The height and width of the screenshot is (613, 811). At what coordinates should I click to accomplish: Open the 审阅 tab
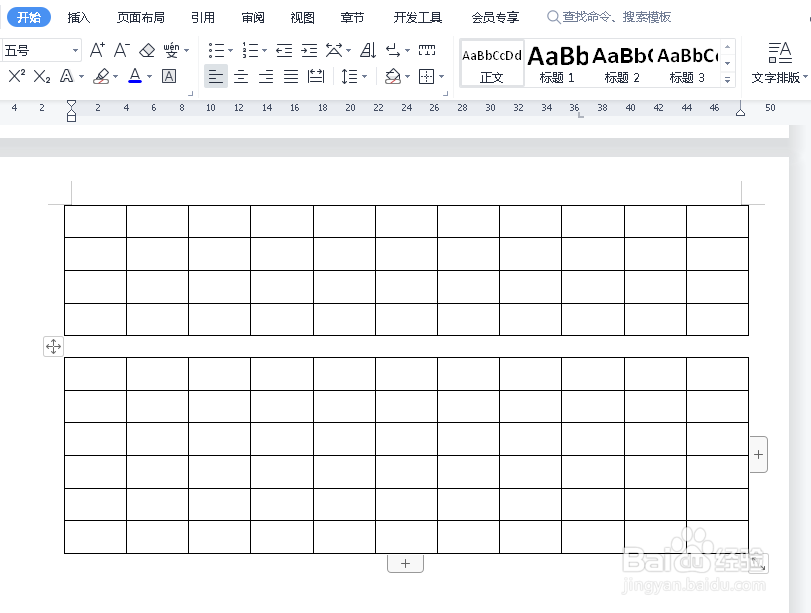pyautogui.click(x=253, y=18)
